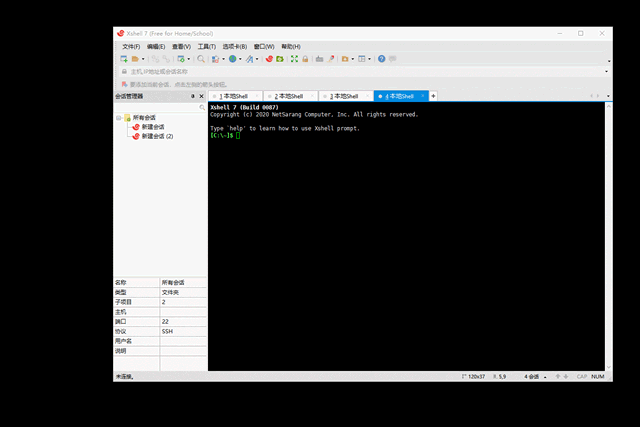Screen dimensions: 640x427
Task: Collapse the 所有会话 tree folder
Action: (x=119, y=117)
